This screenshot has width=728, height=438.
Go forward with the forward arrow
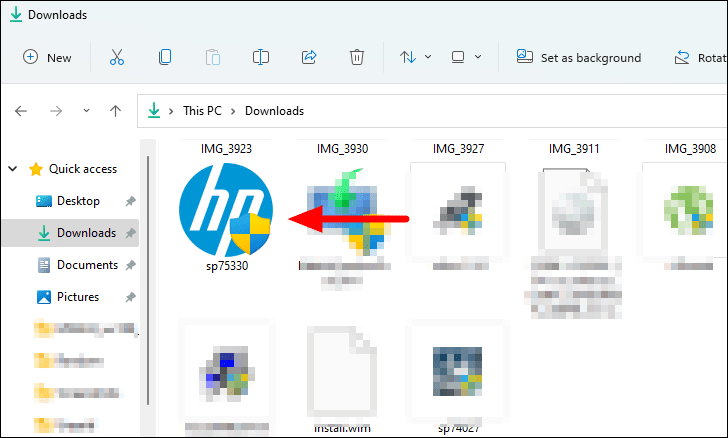56,111
